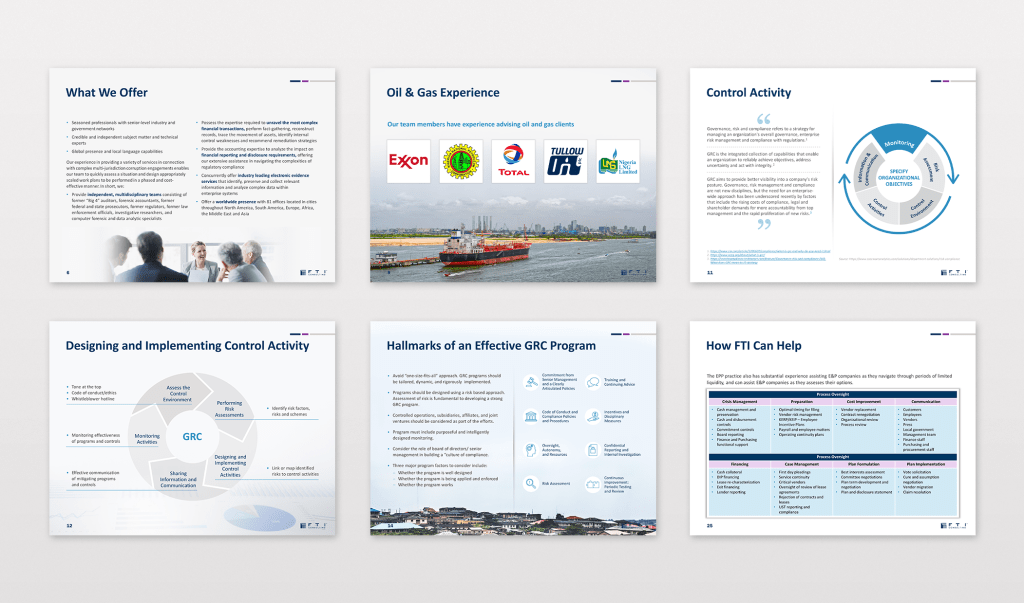The image size is (1024, 603).
Task: Click the Total company logo
Action: (514, 161)
